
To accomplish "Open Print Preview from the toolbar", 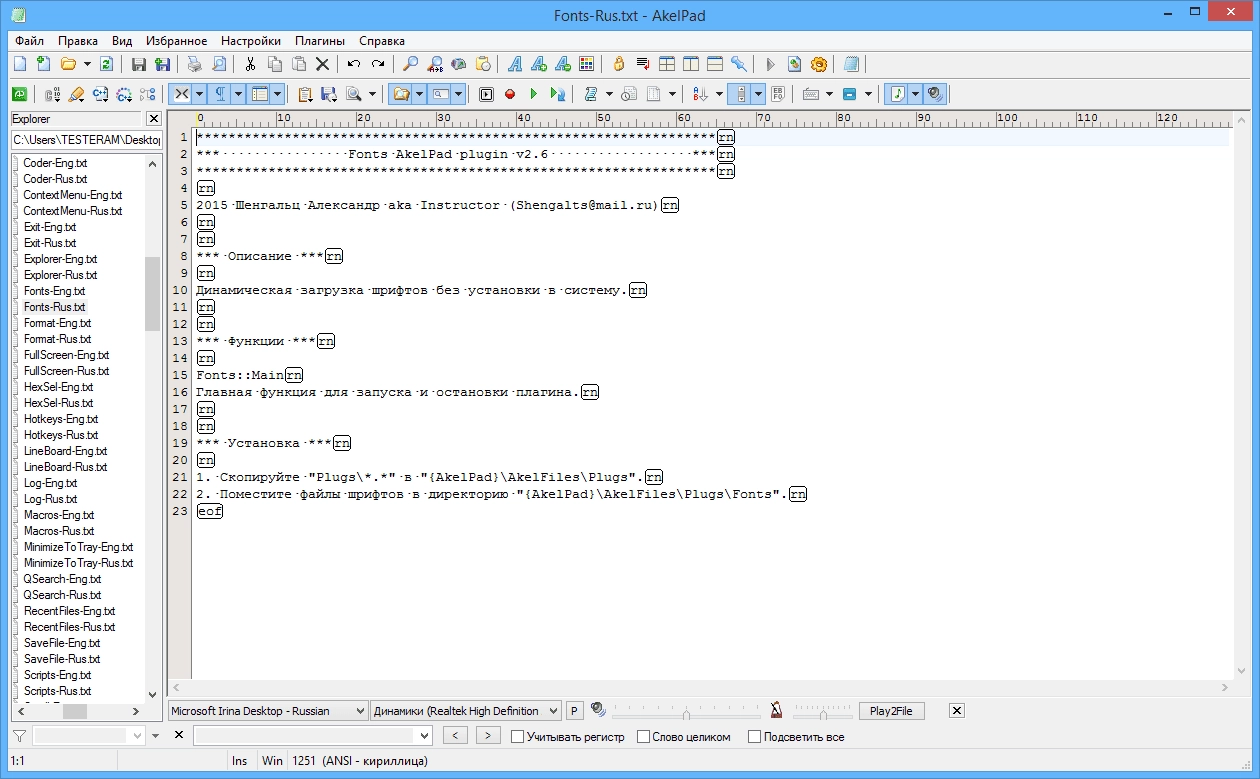I will tap(218, 64).
